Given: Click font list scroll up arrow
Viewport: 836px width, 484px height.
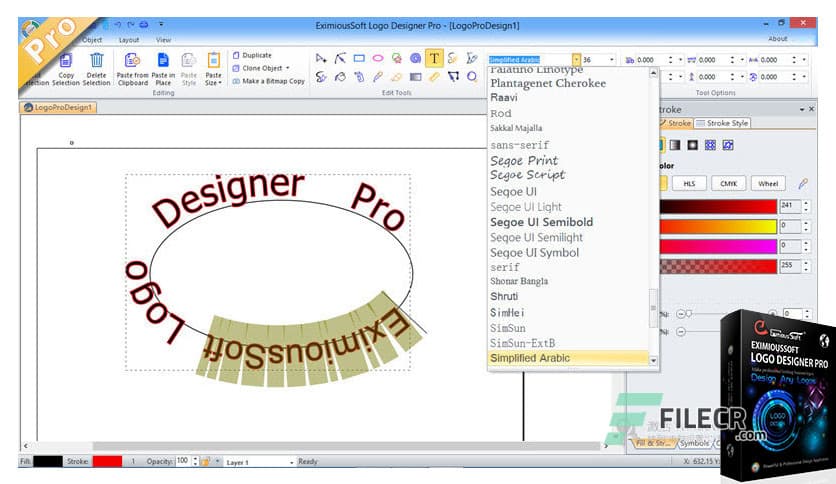Looking at the screenshot, I should click(x=653, y=72).
